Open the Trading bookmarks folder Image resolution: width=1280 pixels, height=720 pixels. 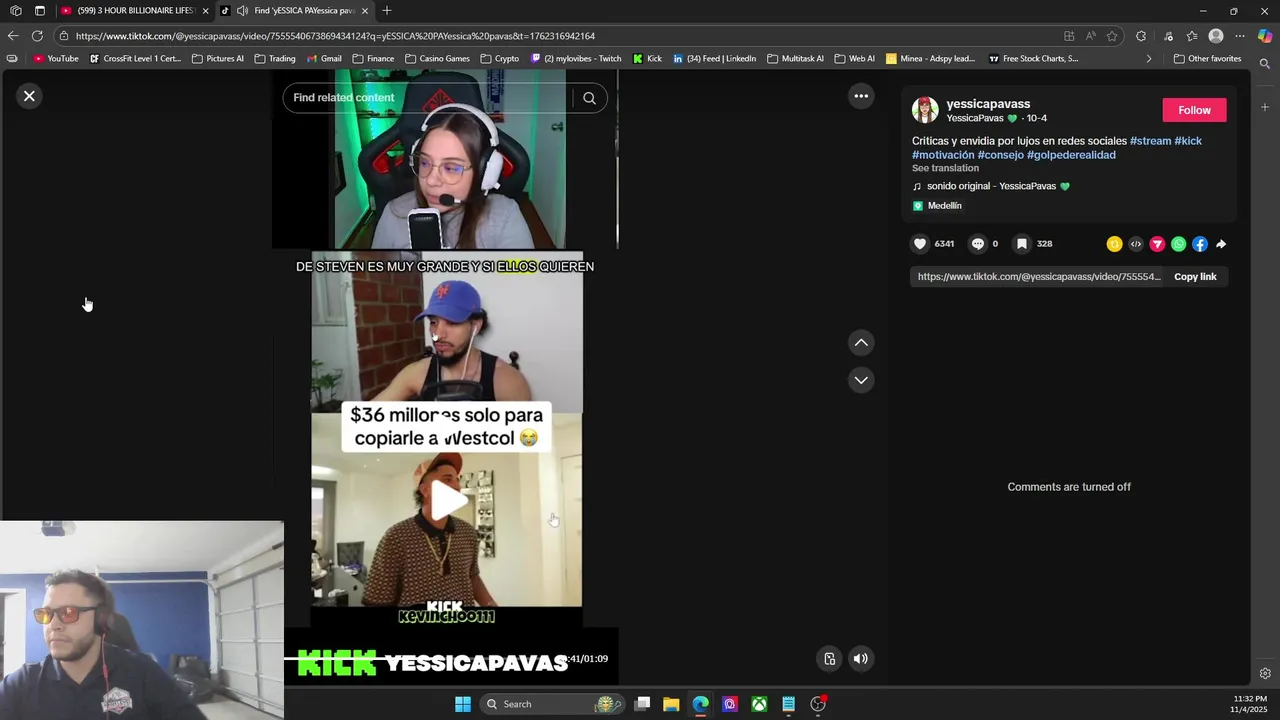(x=275, y=59)
